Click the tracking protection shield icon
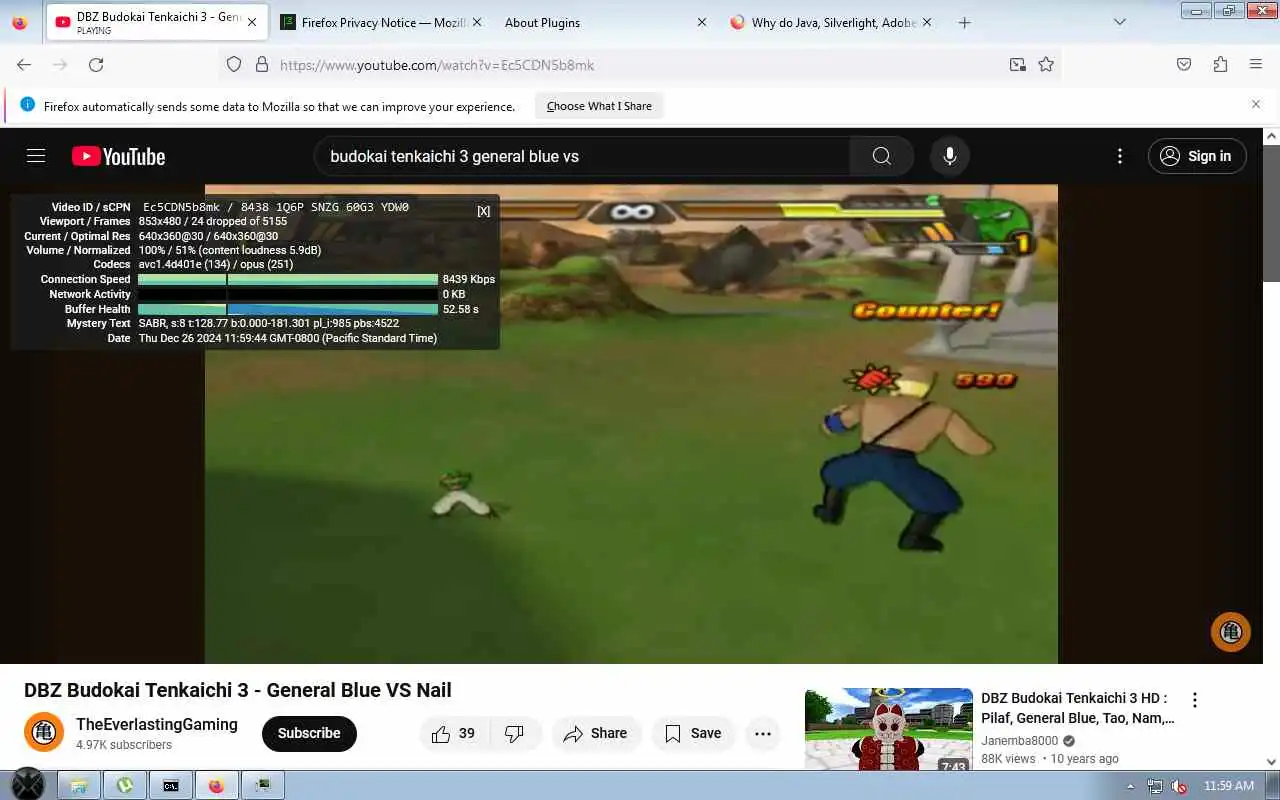 click(234, 64)
